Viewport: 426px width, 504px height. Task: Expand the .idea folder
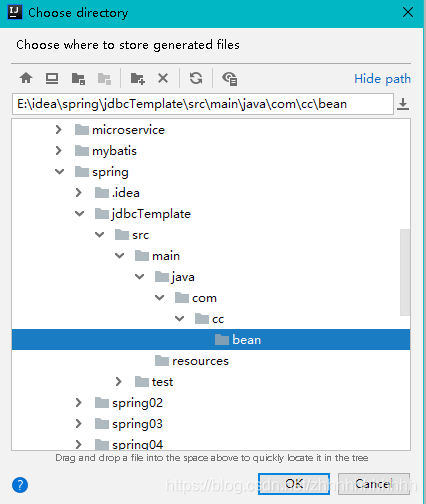[79, 193]
